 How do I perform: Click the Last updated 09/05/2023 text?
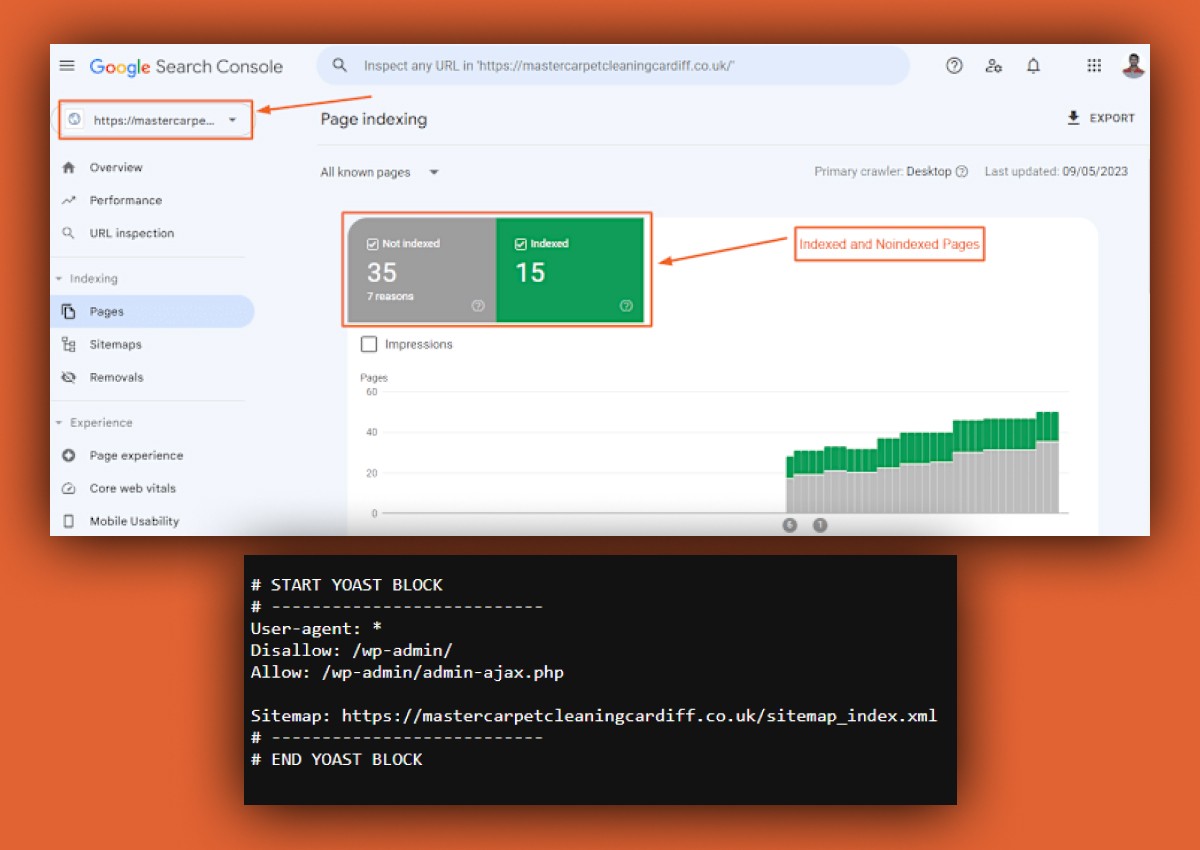(x=1056, y=172)
